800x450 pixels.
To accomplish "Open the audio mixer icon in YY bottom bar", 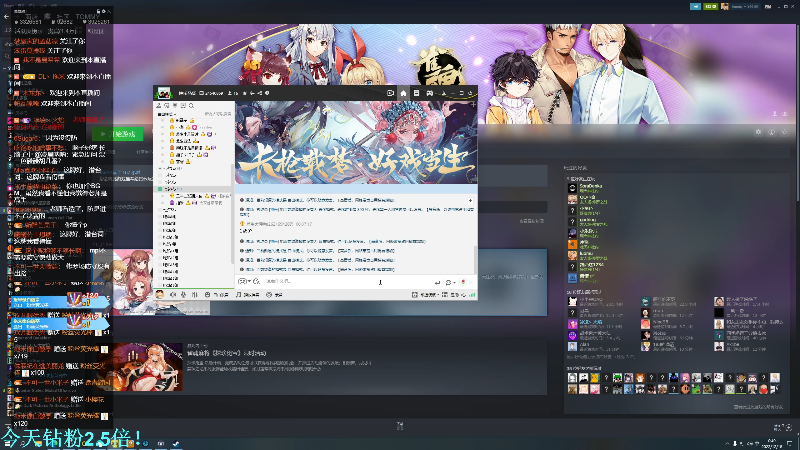I will (194, 295).
